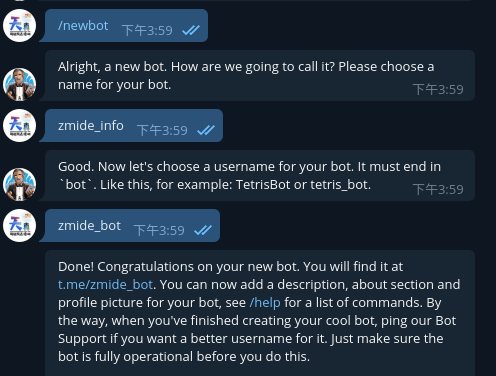Select the 'Alright, a new bot' message
496x376 pixels.
coord(260,76)
